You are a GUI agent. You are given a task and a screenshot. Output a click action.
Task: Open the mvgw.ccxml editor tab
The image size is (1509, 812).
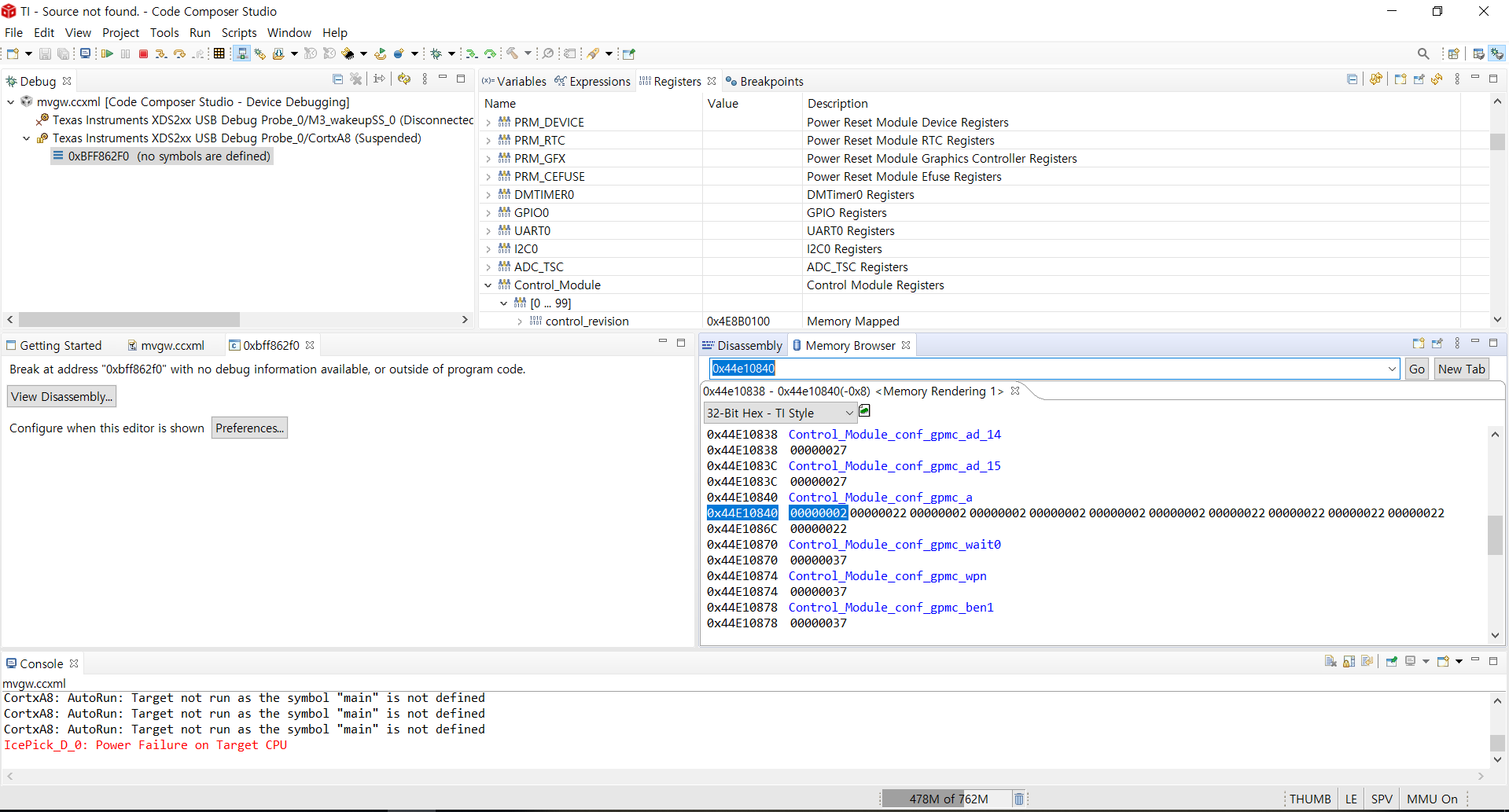tap(166, 345)
